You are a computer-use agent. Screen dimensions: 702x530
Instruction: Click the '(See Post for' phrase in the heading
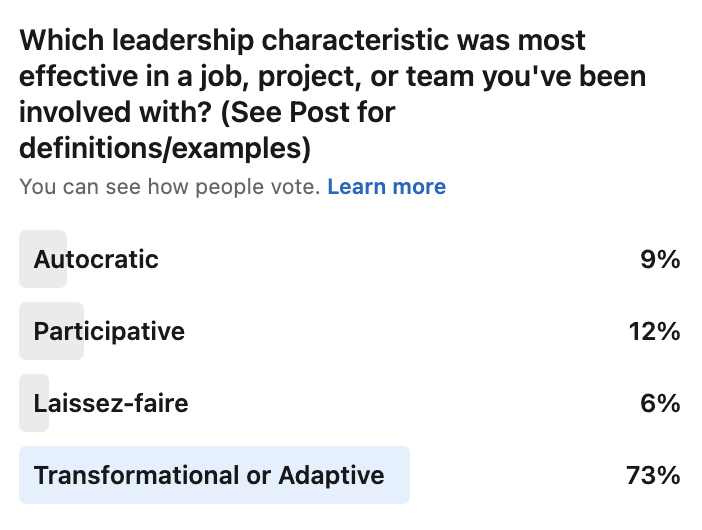click(308, 112)
